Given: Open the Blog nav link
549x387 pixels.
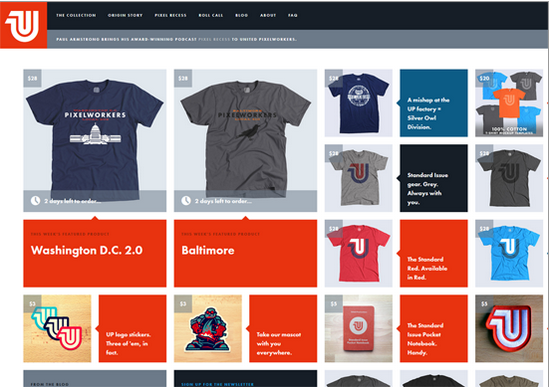Looking at the screenshot, I should [242, 15].
